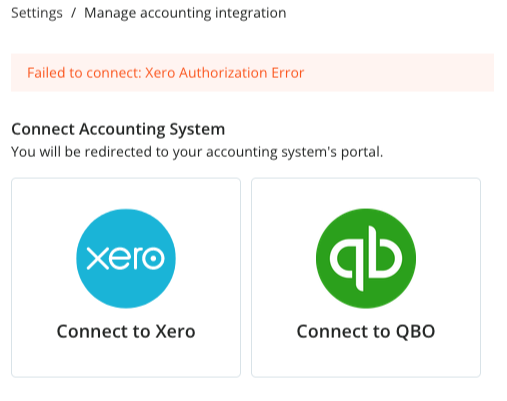
Task: Click "Manage accounting integration" breadcrumb
Action: point(185,13)
